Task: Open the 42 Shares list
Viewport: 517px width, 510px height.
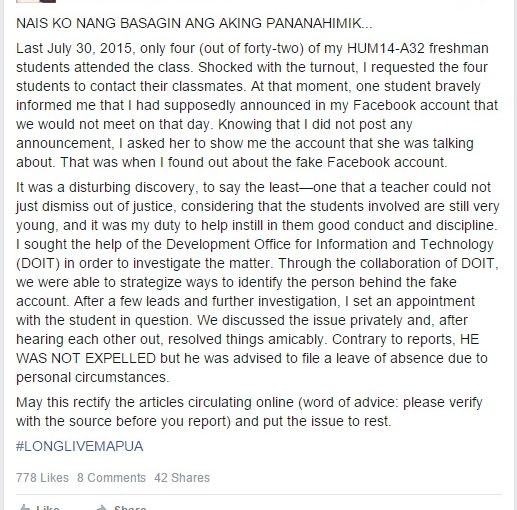Action: [182, 478]
